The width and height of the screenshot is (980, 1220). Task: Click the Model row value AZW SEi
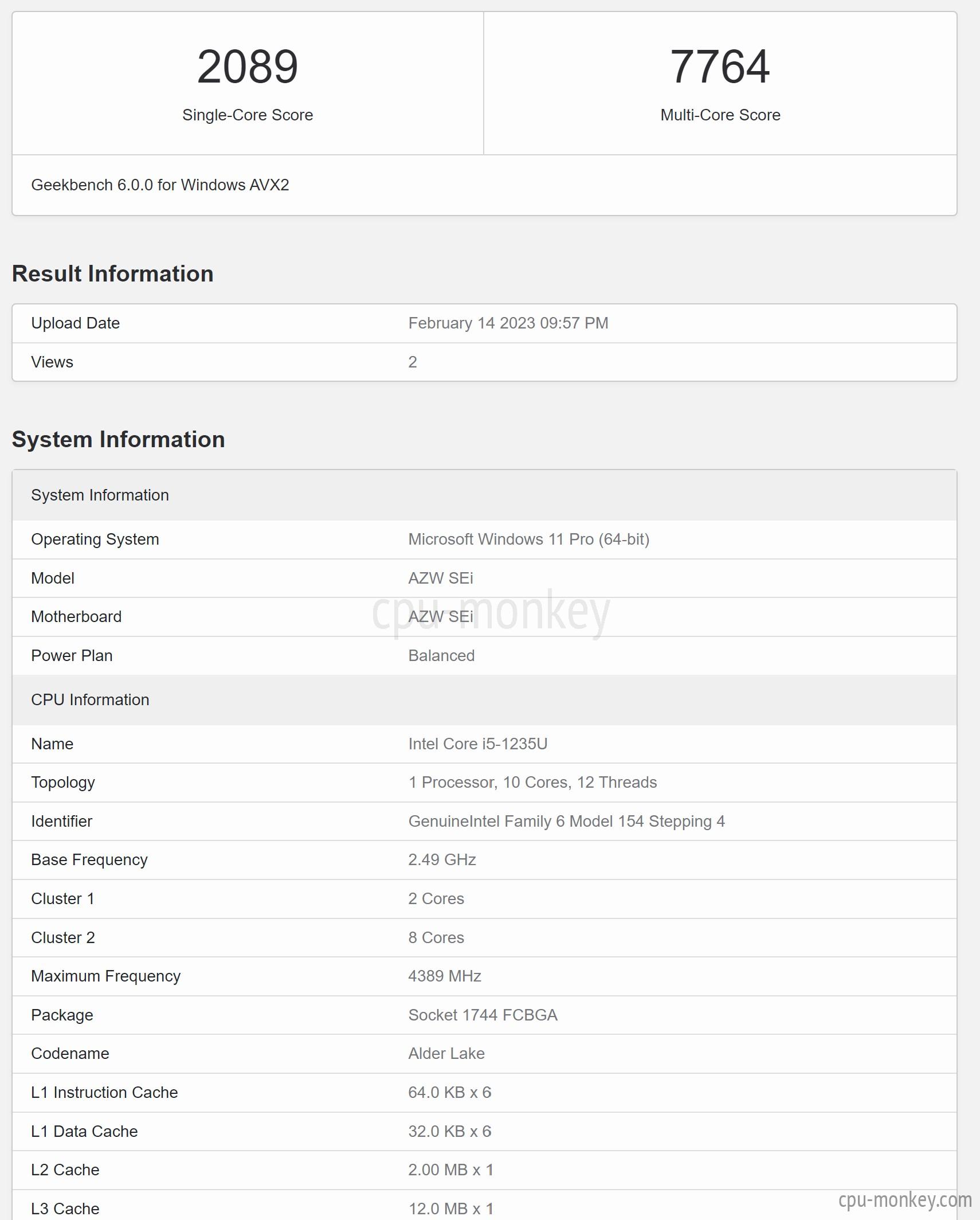[441, 578]
